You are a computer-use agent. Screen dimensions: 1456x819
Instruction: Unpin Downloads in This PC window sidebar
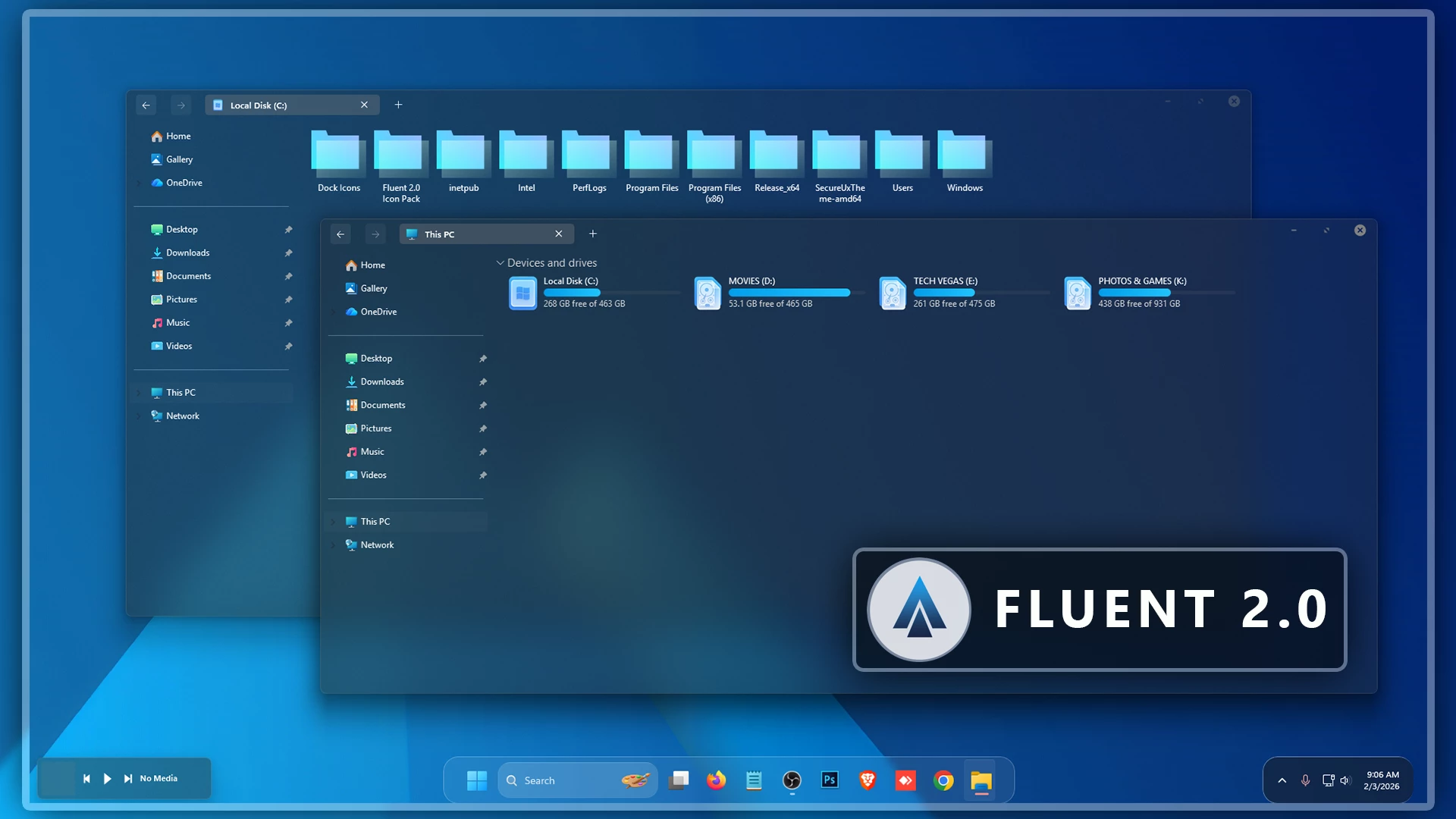483,382
